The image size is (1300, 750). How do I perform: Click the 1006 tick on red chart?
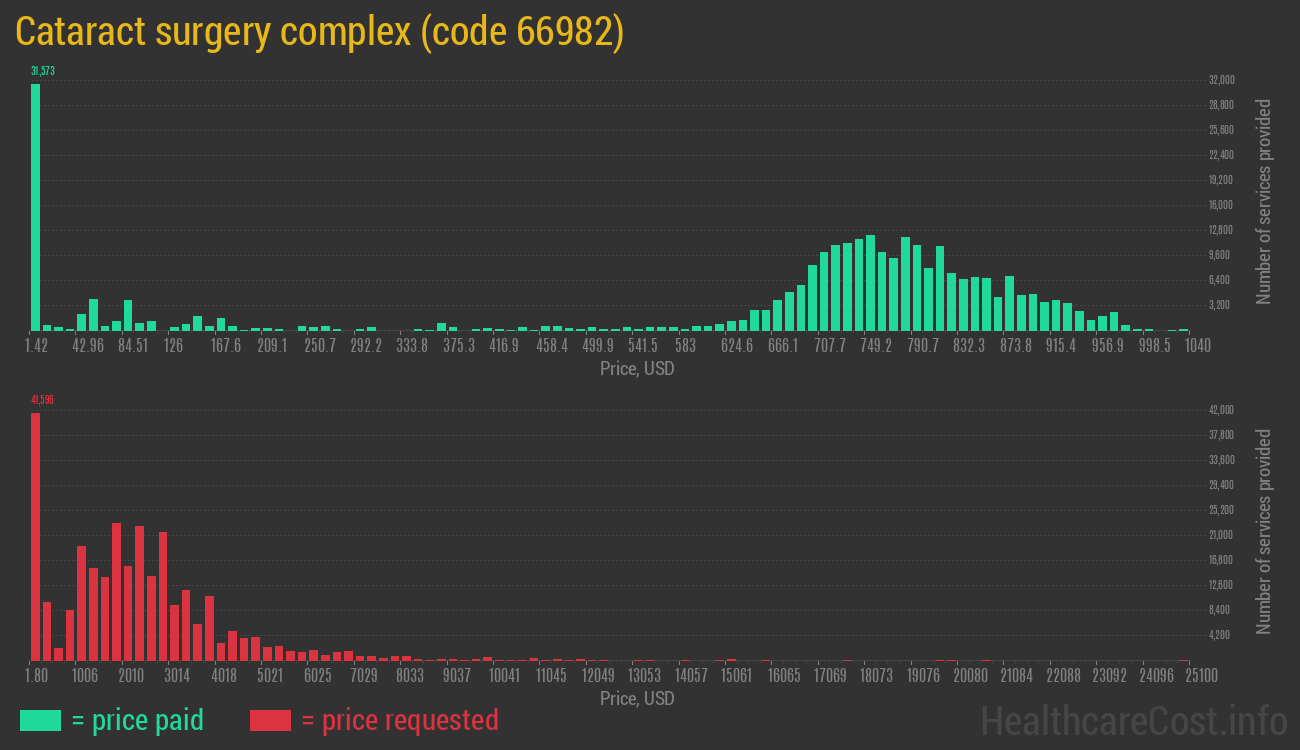coord(84,676)
